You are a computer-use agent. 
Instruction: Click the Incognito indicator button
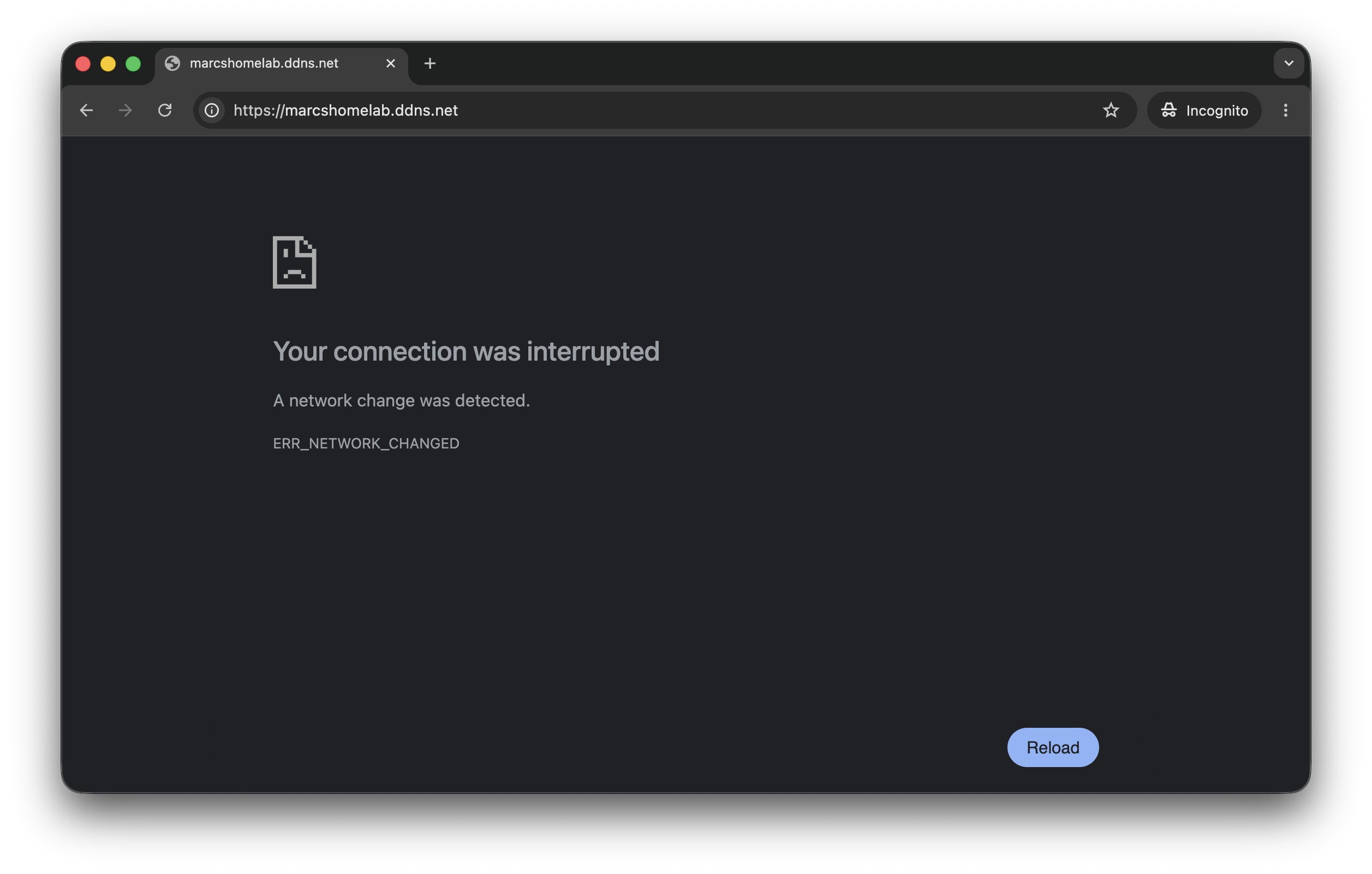point(1203,111)
